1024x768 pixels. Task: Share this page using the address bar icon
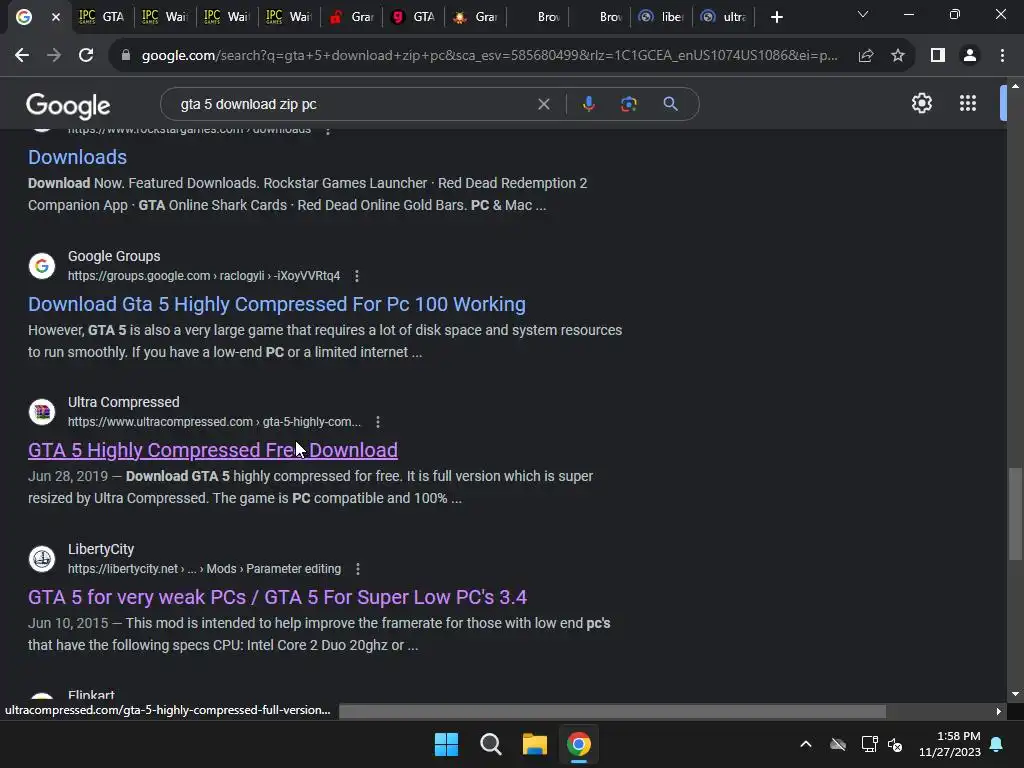(x=866, y=56)
